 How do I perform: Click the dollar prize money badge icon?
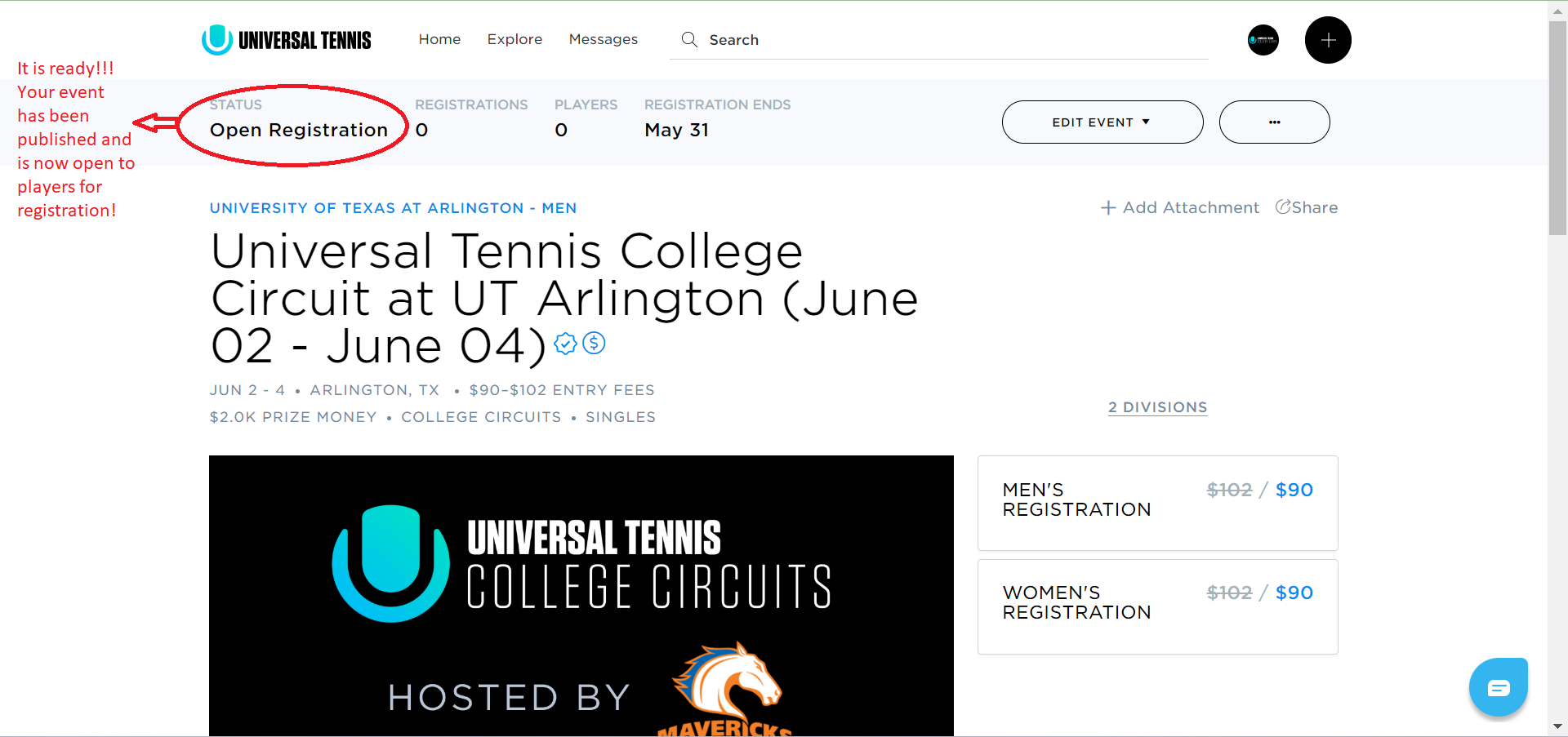coord(595,344)
